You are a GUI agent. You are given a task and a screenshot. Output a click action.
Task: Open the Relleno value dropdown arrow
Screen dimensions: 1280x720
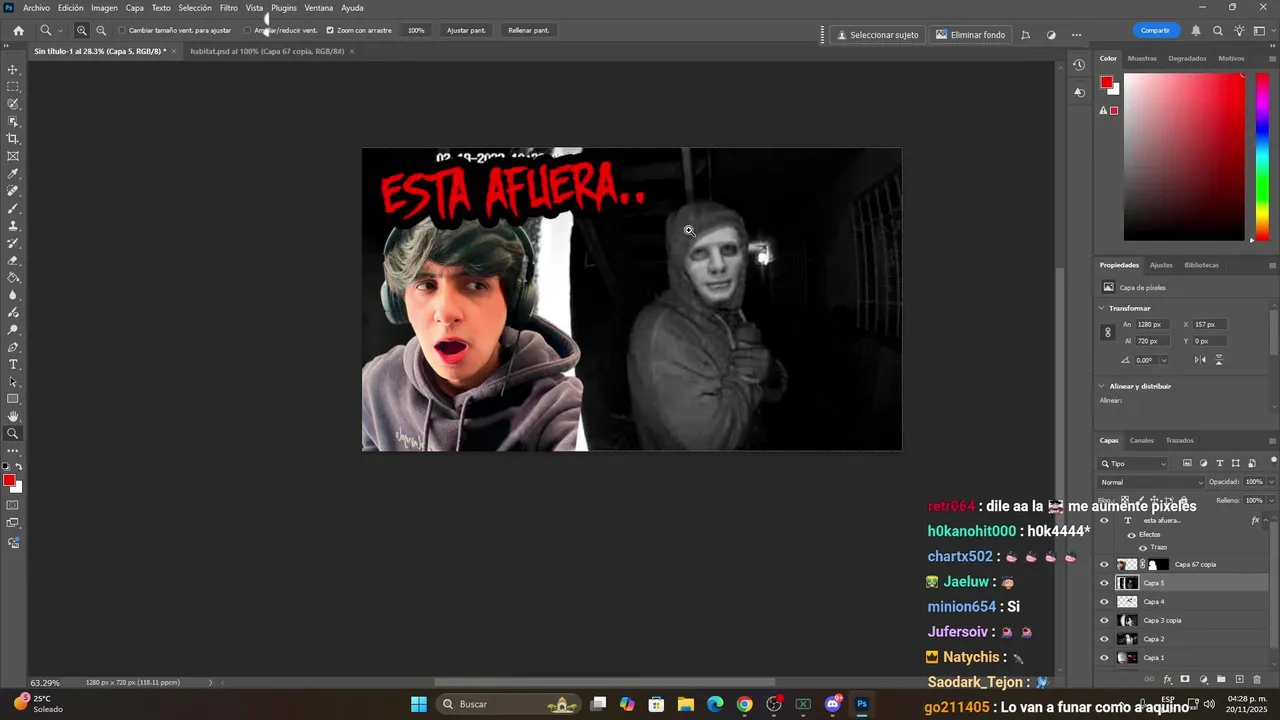pyautogui.click(x=1271, y=500)
